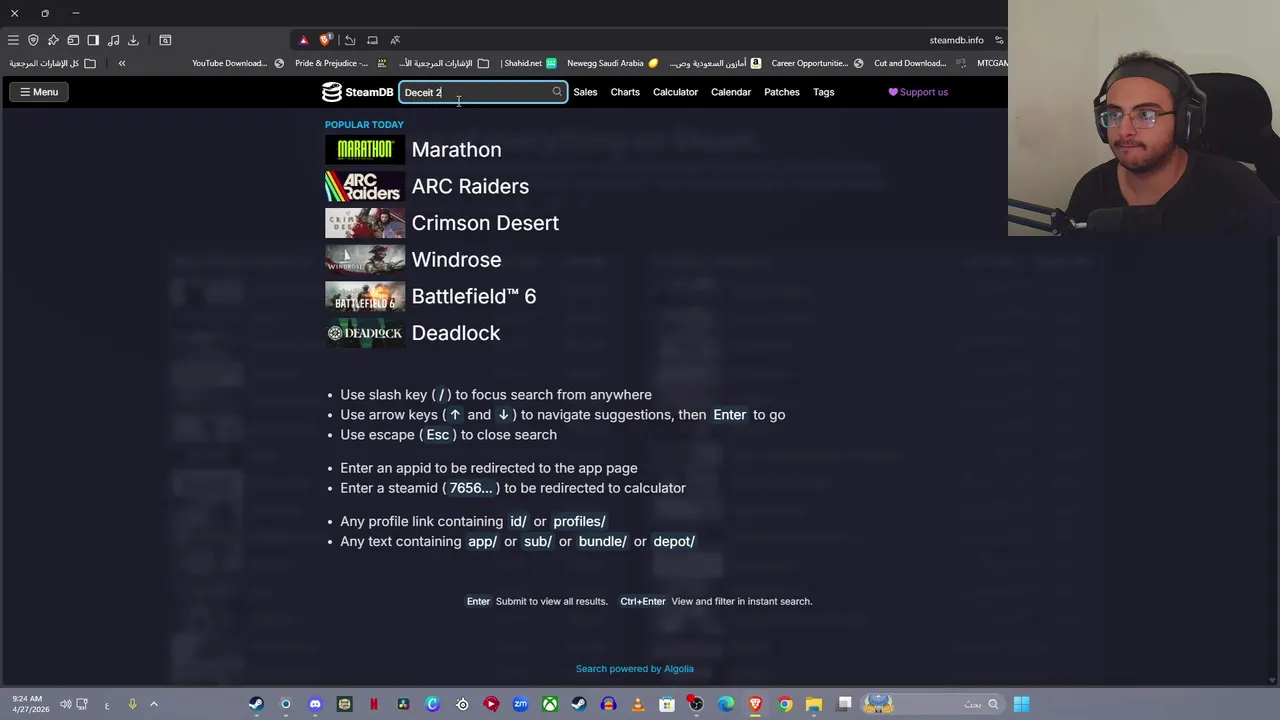
Task: Open VLC media player from taskbar
Action: 638,704
